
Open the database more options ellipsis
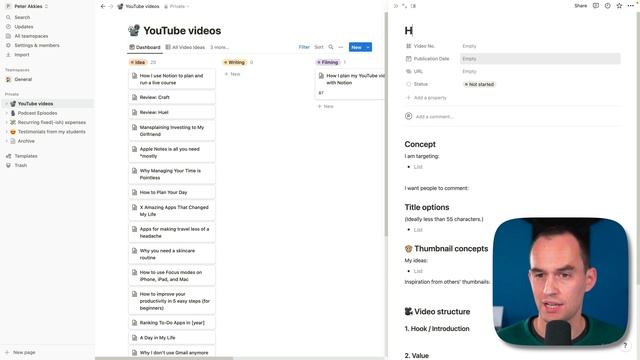coord(340,47)
